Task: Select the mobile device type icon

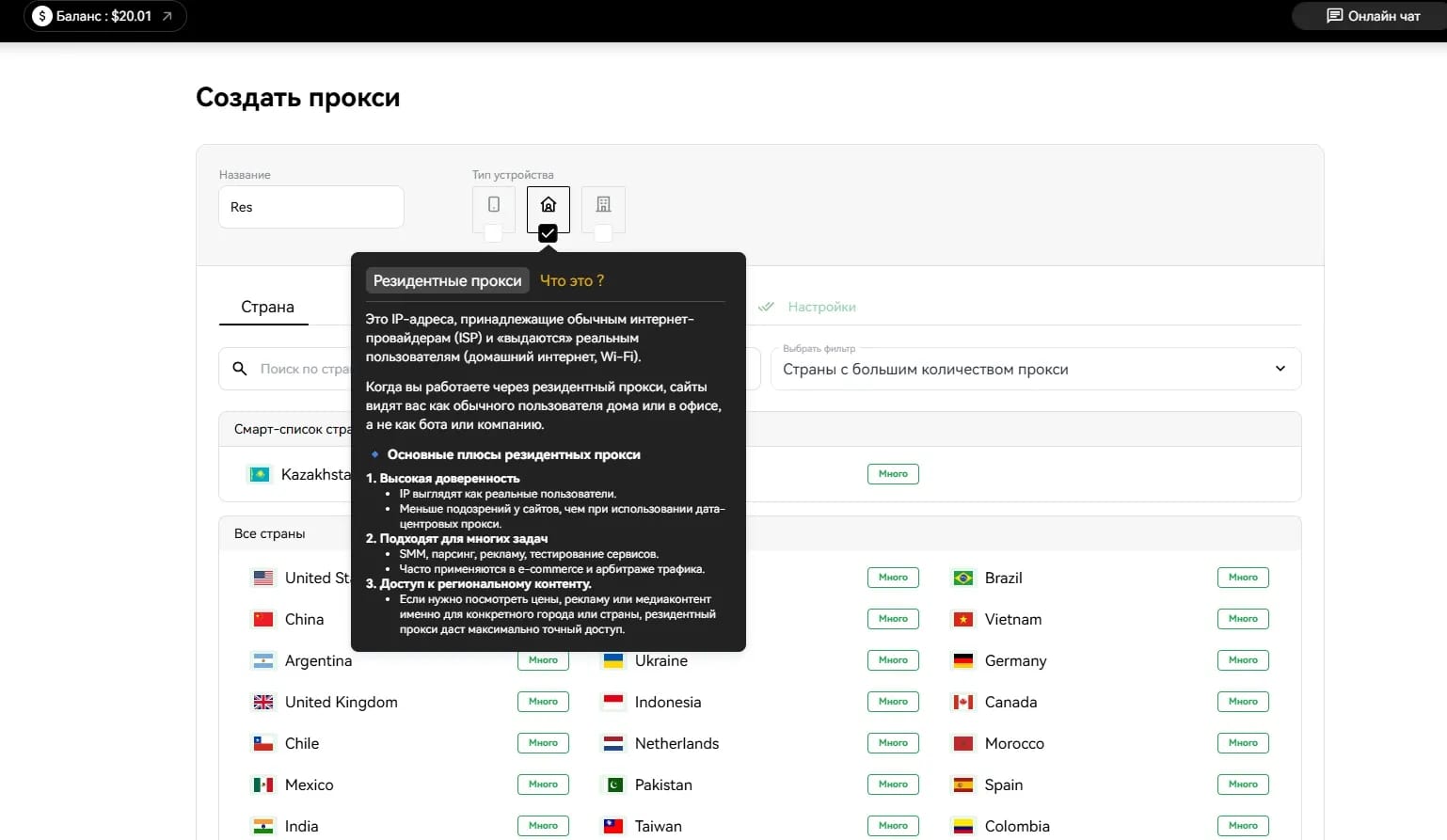Action: pyautogui.click(x=494, y=205)
